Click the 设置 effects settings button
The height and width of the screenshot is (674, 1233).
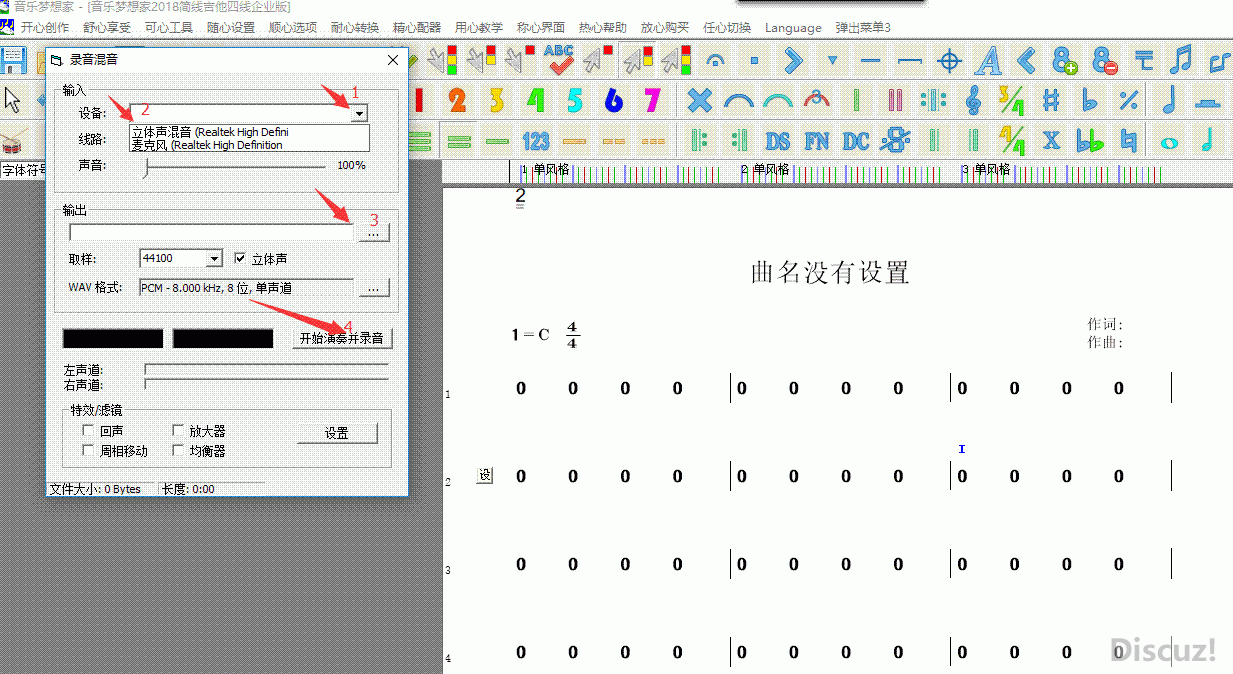pyautogui.click(x=337, y=433)
